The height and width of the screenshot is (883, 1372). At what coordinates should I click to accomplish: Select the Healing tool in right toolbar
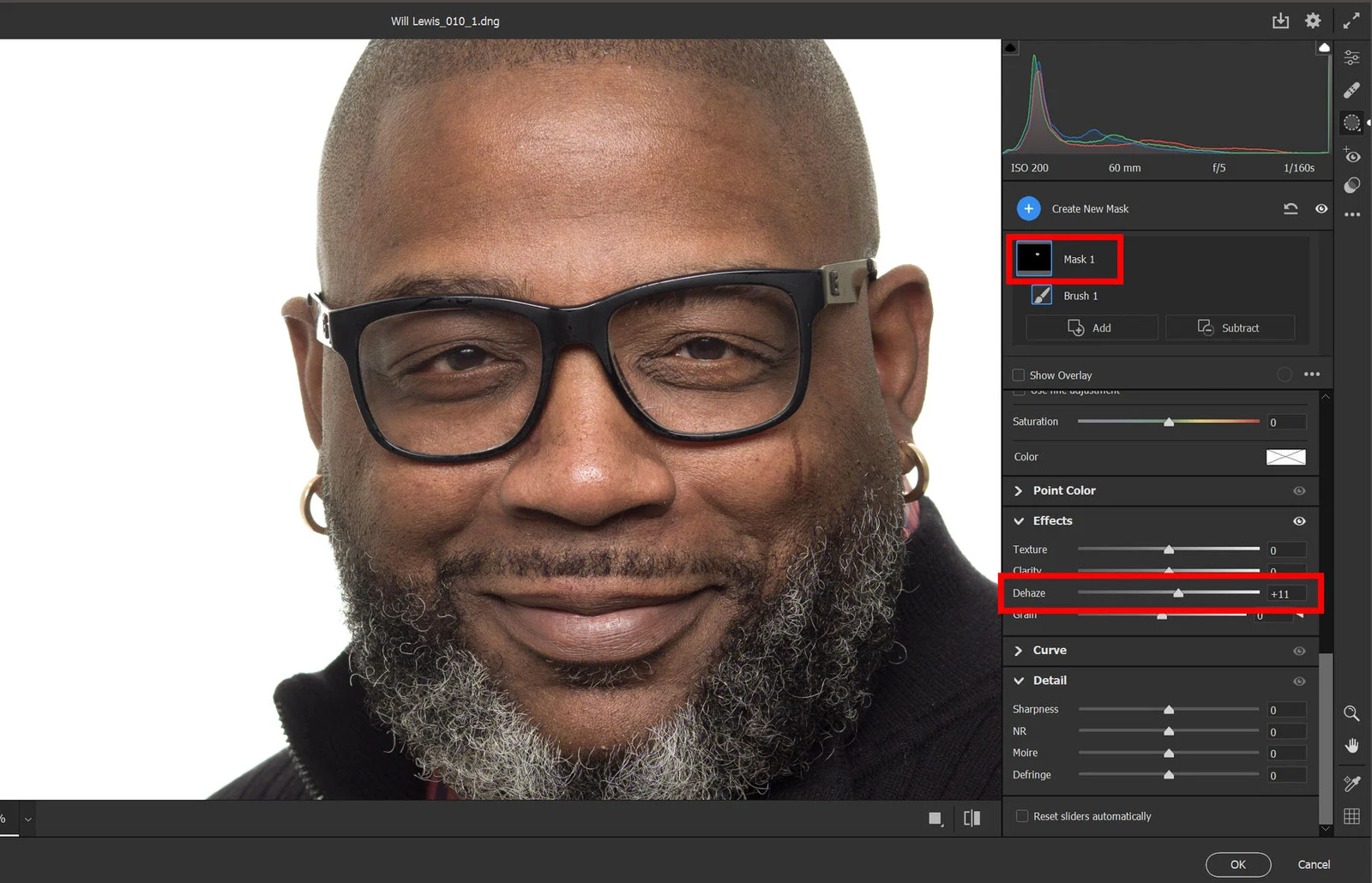pos(1351,90)
